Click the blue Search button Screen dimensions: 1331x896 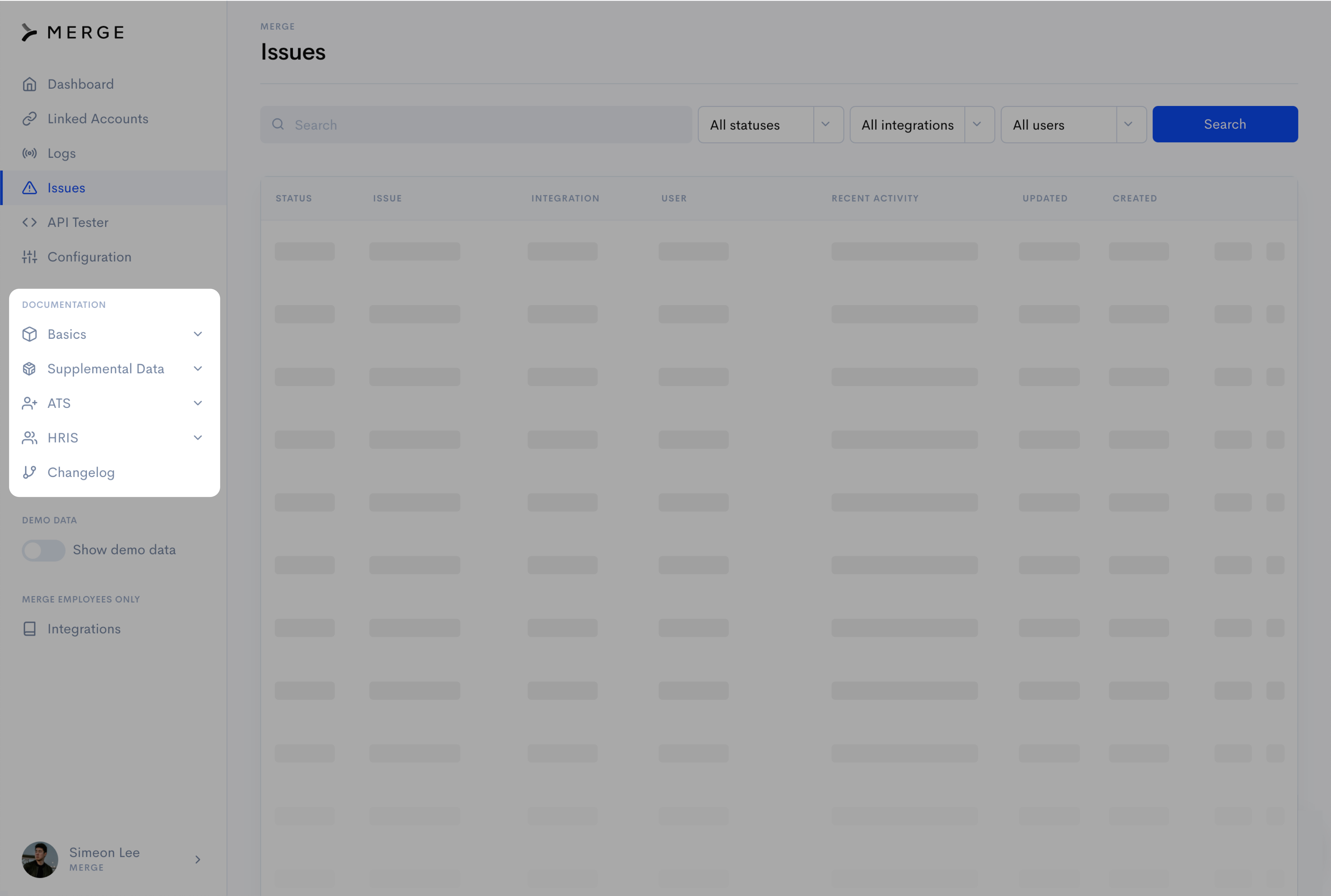(1225, 124)
